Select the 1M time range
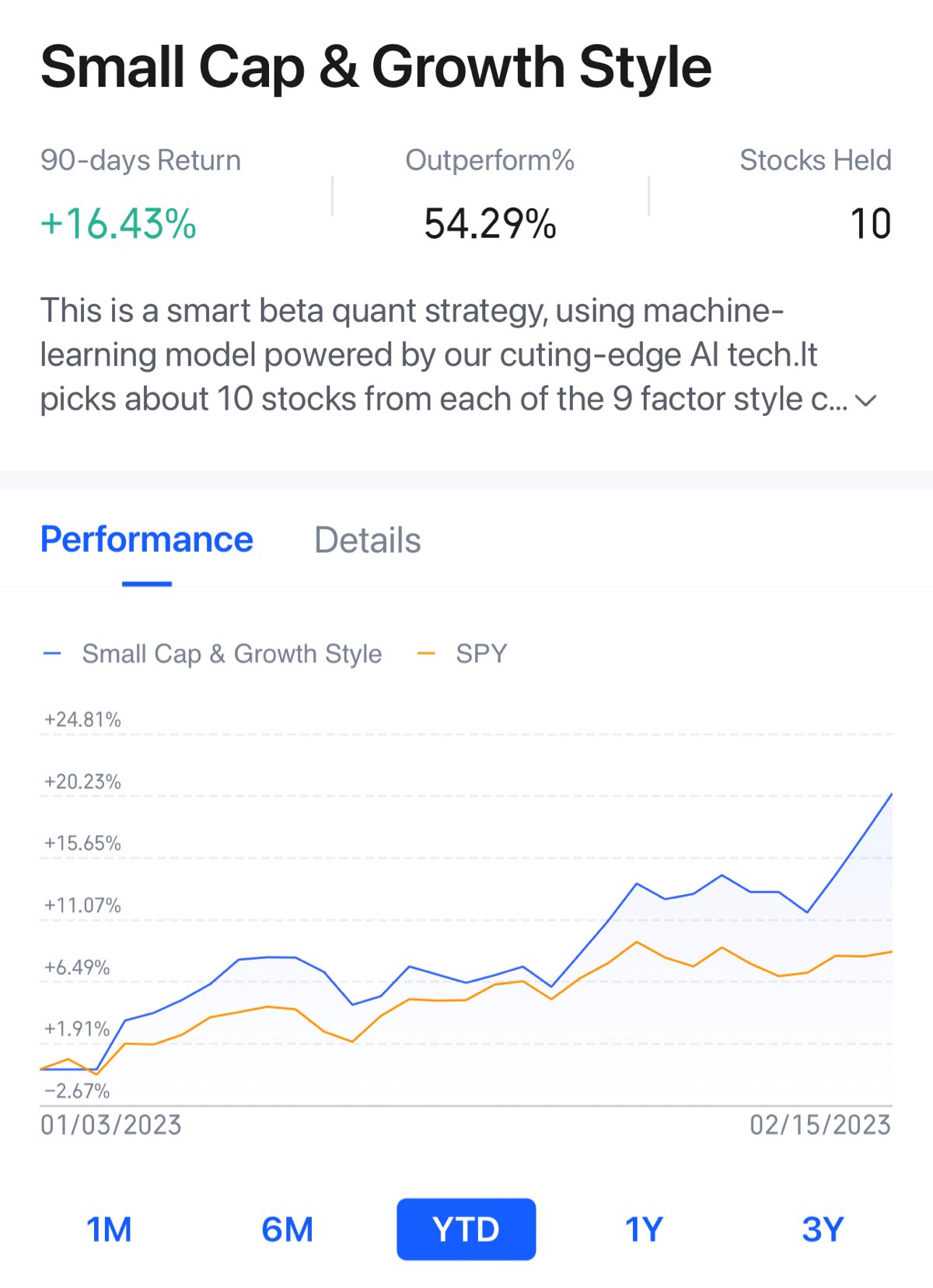This screenshot has width=933, height=1288. tap(109, 1230)
